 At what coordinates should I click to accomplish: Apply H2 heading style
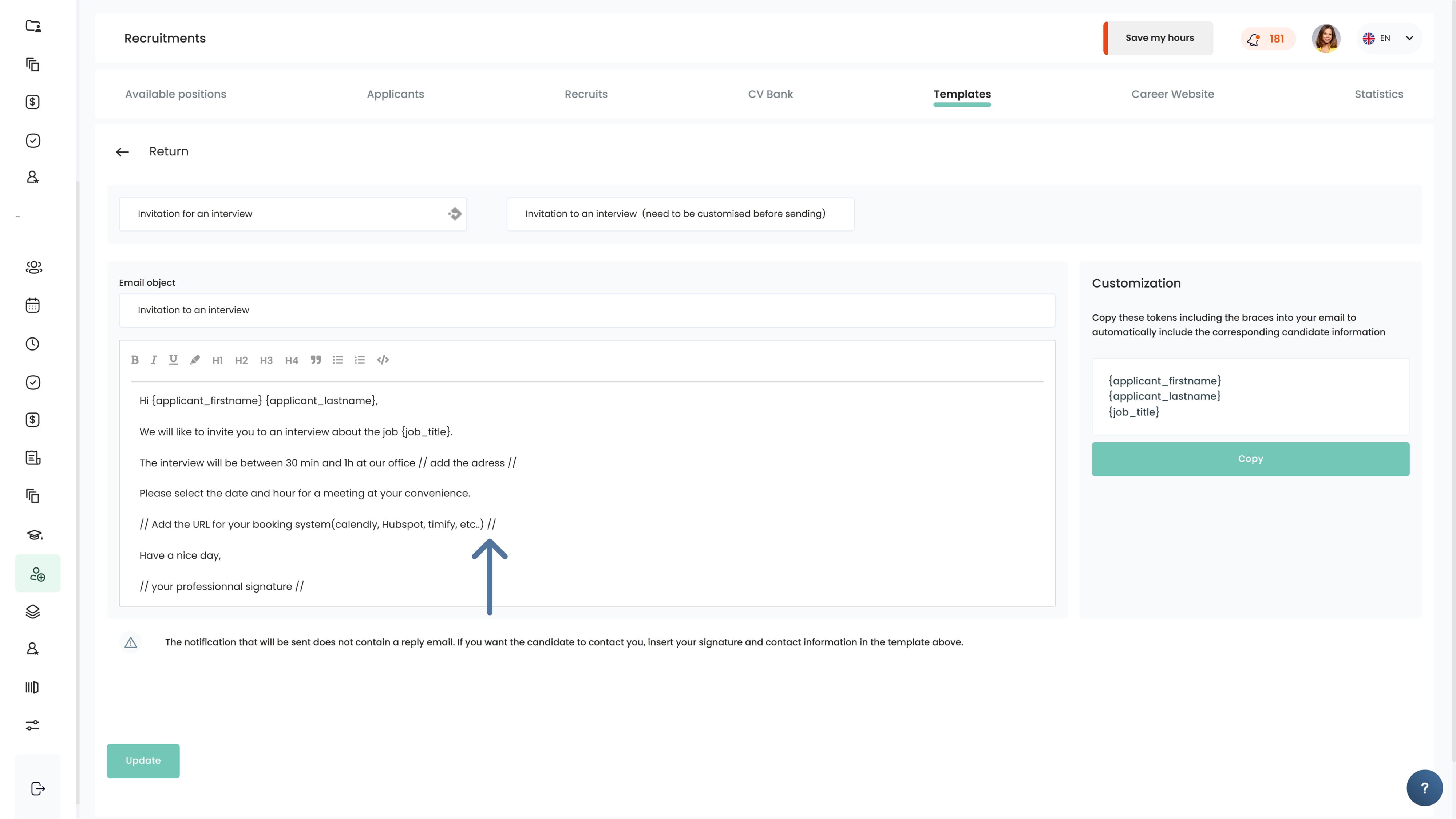click(241, 361)
